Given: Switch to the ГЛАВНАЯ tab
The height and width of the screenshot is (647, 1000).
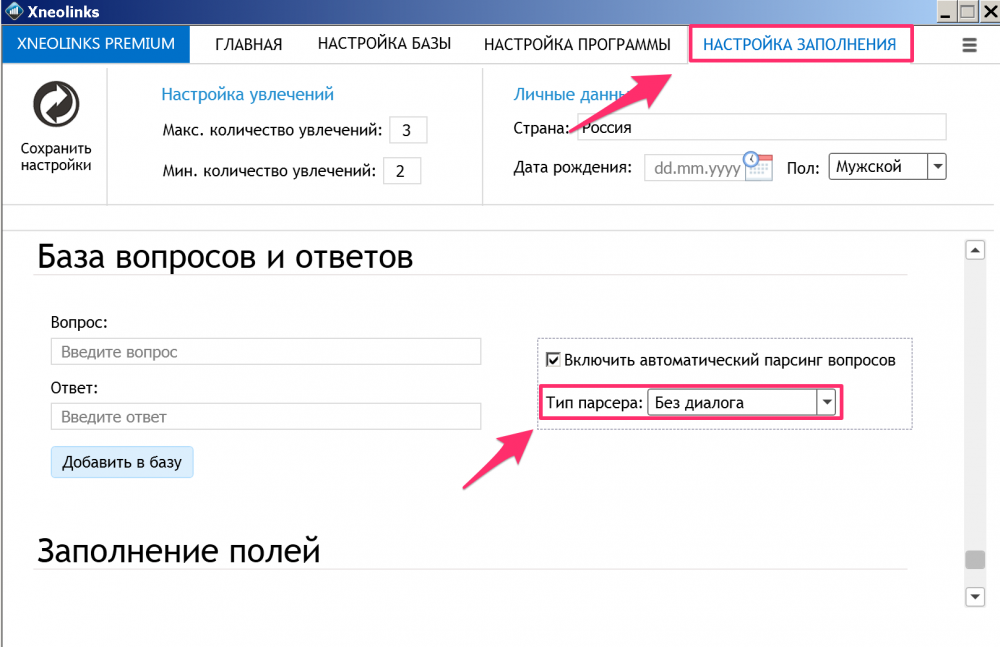Looking at the screenshot, I should tap(249, 44).
